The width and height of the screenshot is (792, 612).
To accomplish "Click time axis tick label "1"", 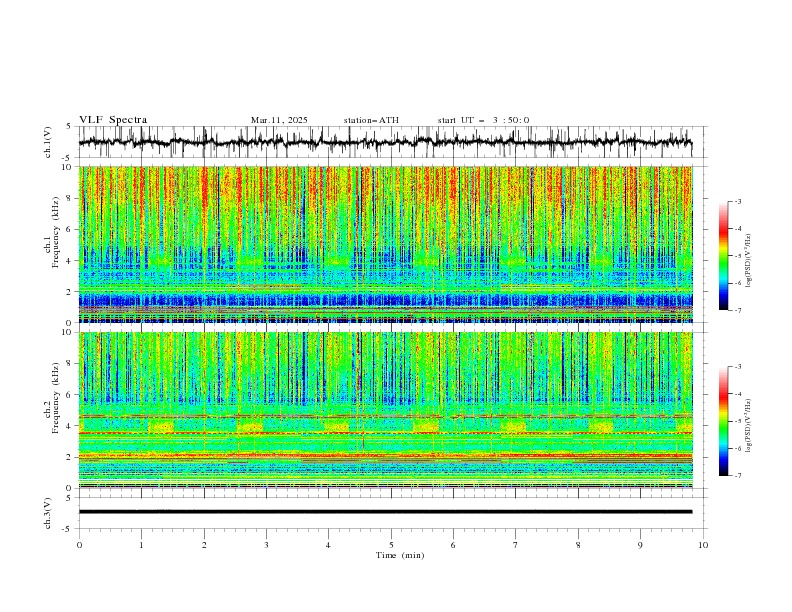I will [141, 545].
